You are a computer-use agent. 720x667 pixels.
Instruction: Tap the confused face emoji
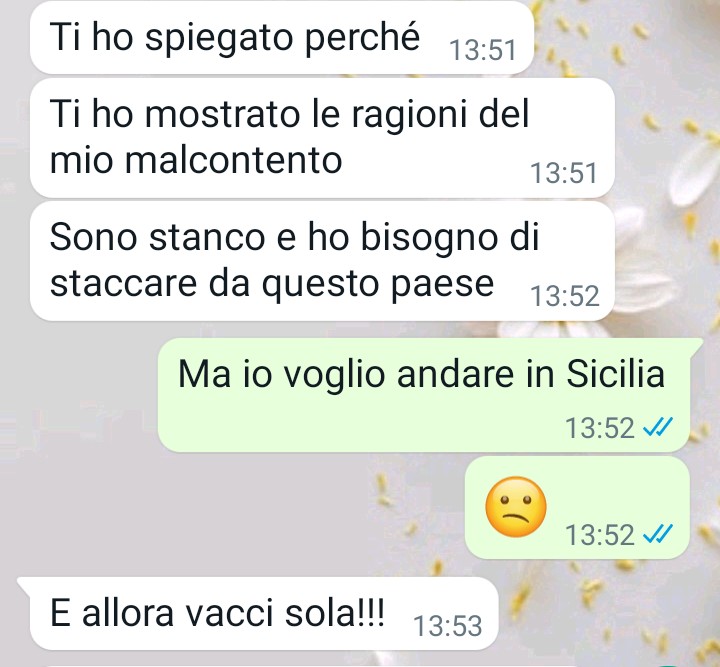click(516, 506)
